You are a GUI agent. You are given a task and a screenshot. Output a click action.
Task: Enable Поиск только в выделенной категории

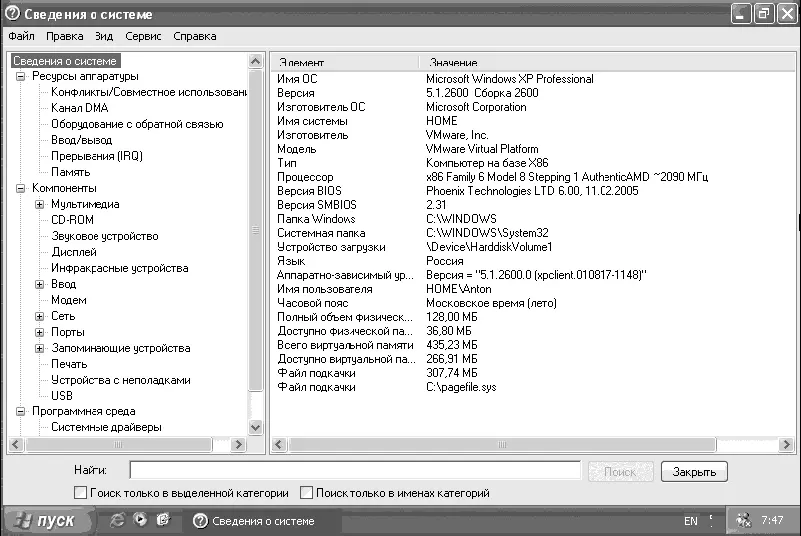coord(80,493)
